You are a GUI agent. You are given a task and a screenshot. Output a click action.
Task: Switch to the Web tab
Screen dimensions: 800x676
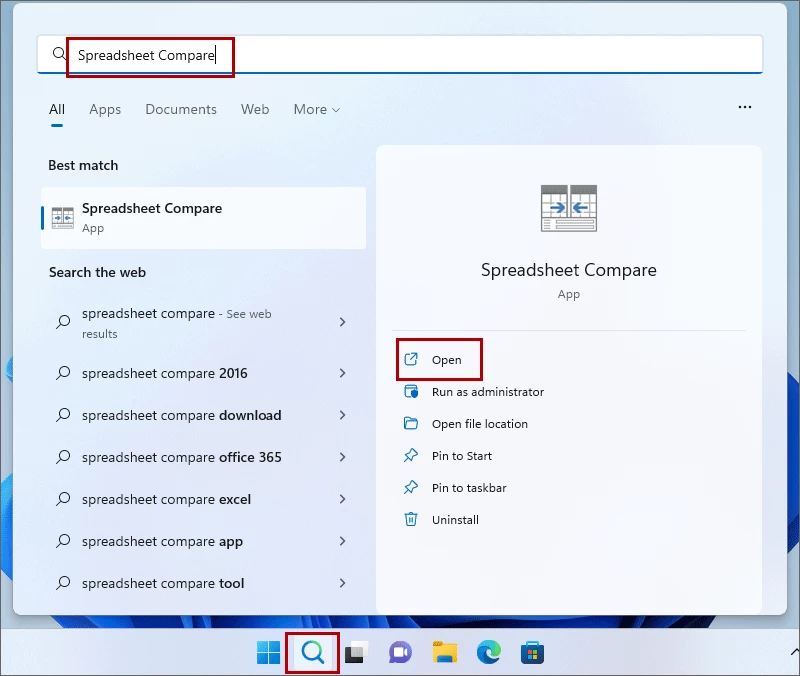click(x=255, y=109)
